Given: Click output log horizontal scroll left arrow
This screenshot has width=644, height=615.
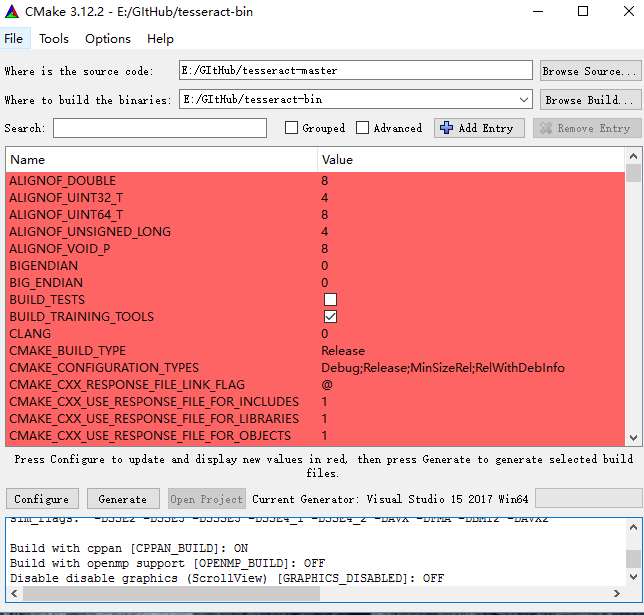Looking at the screenshot, I should point(14,593).
